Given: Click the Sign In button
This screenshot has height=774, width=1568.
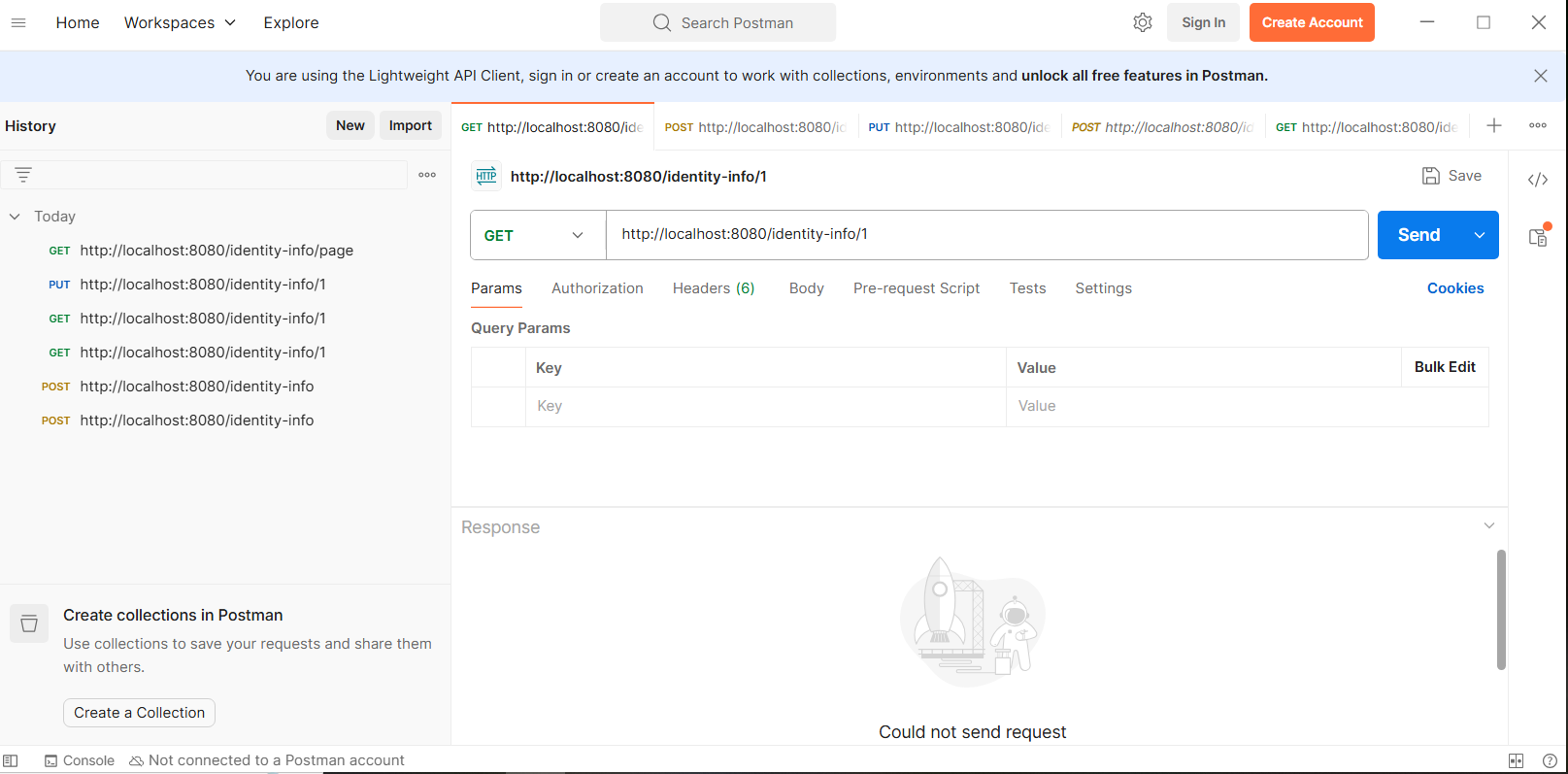Looking at the screenshot, I should (1203, 22).
